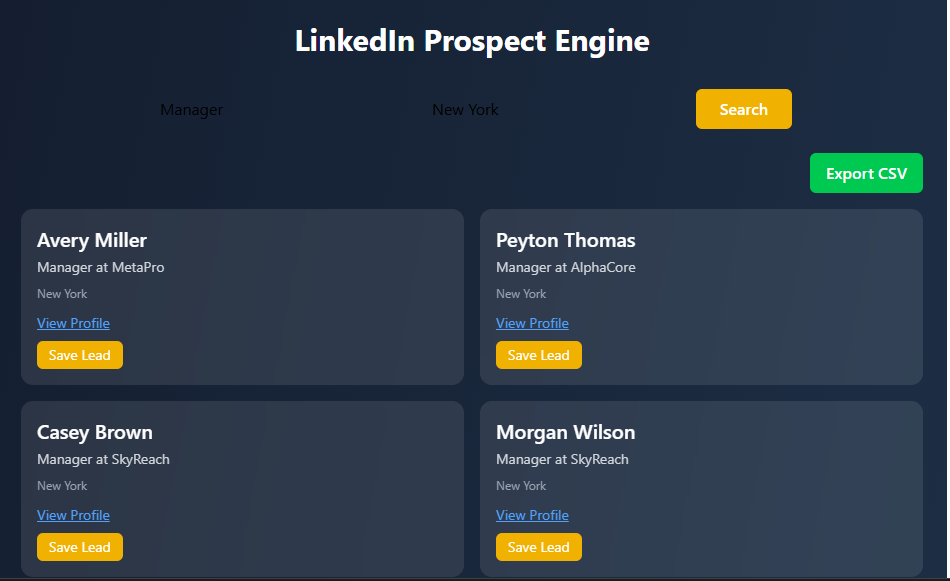
Task: Click the Manager at MetaPro subtitle
Action: click(x=101, y=267)
